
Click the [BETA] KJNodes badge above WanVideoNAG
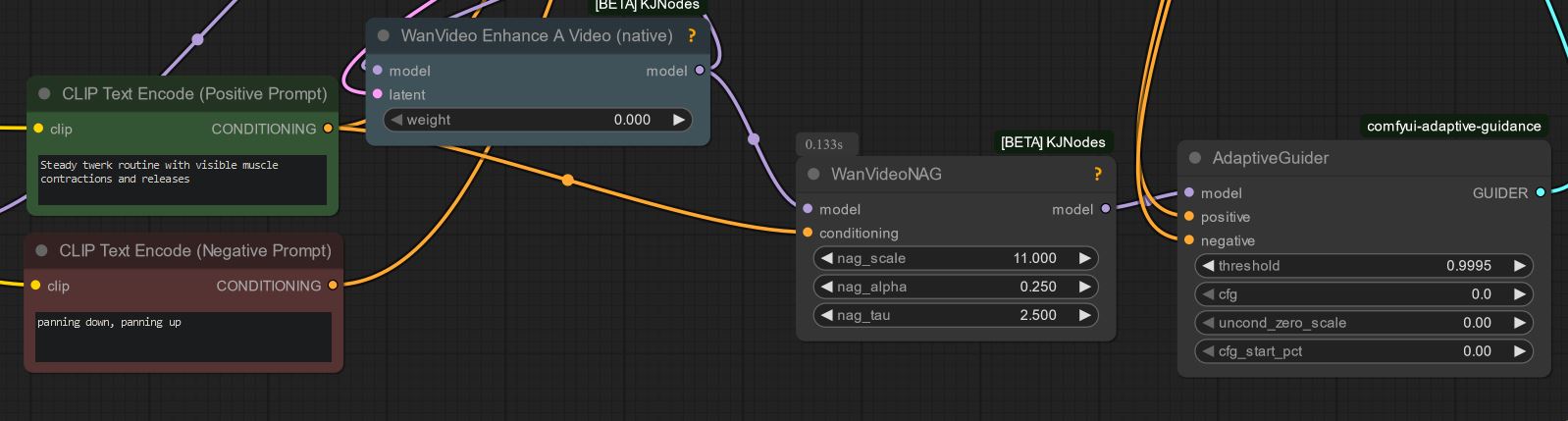(1053, 142)
